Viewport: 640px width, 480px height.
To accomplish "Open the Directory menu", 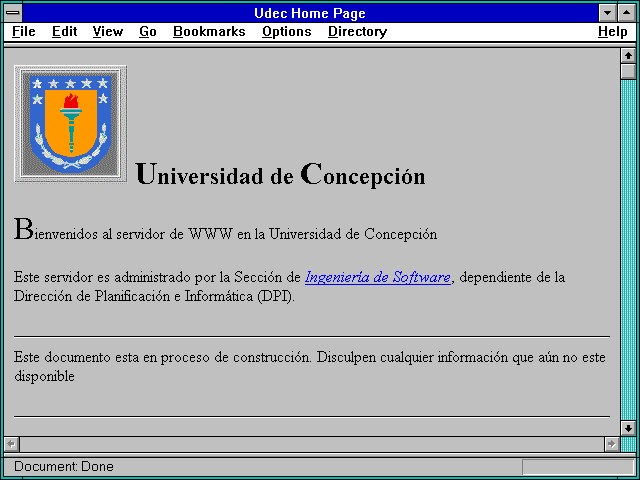I will point(358,32).
